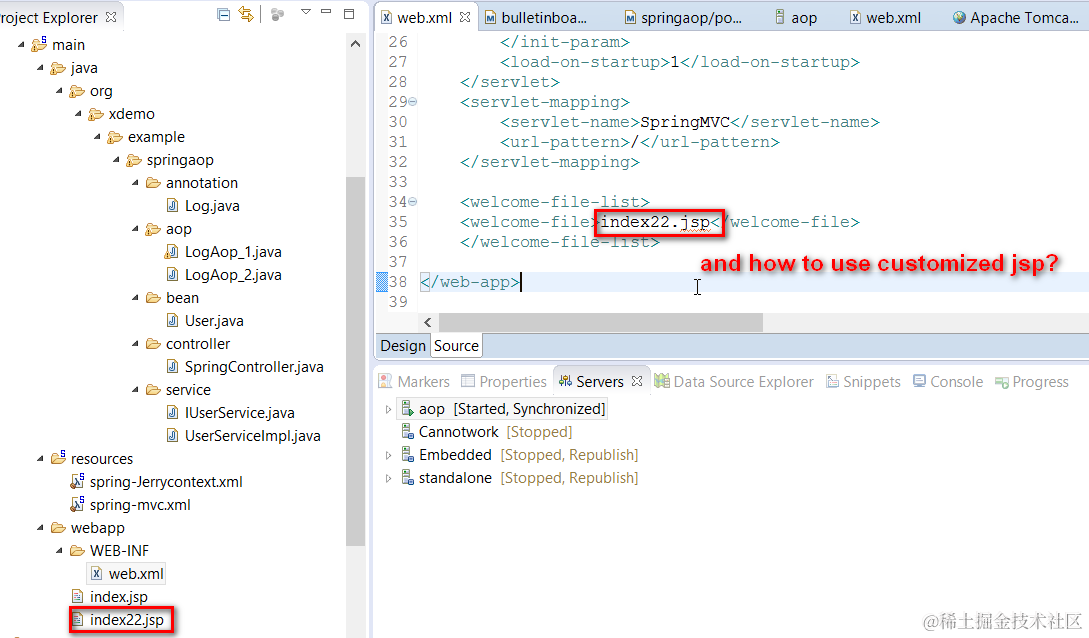Select Log.java file icon
Screen dimensions: 1089x638
172,205
